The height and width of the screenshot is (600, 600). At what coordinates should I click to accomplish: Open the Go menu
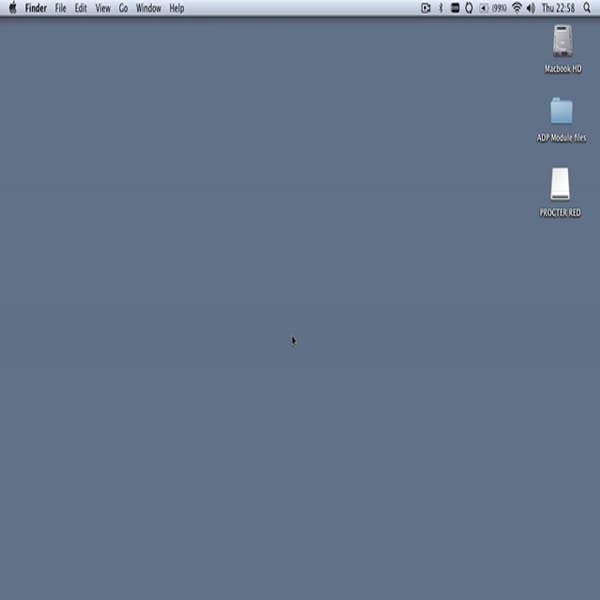pyautogui.click(x=124, y=8)
